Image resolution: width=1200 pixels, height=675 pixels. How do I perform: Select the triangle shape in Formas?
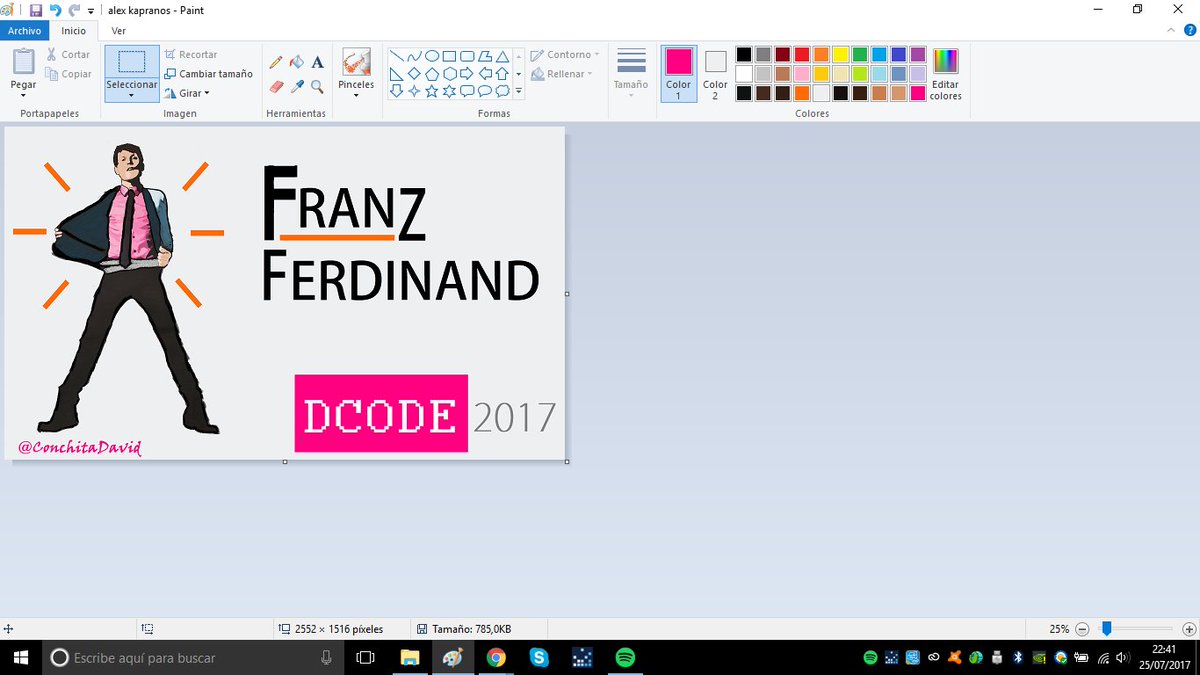click(x=503, y=56)
